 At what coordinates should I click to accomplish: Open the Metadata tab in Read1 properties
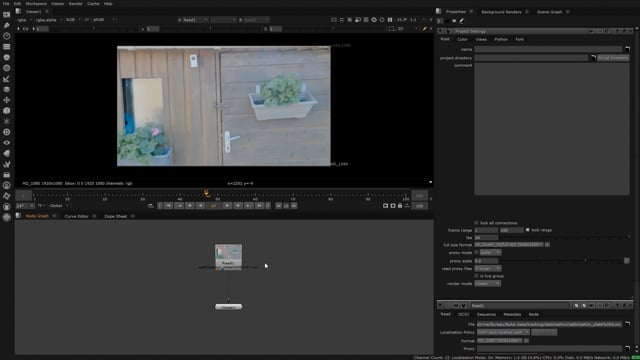(x=512, y=314)
